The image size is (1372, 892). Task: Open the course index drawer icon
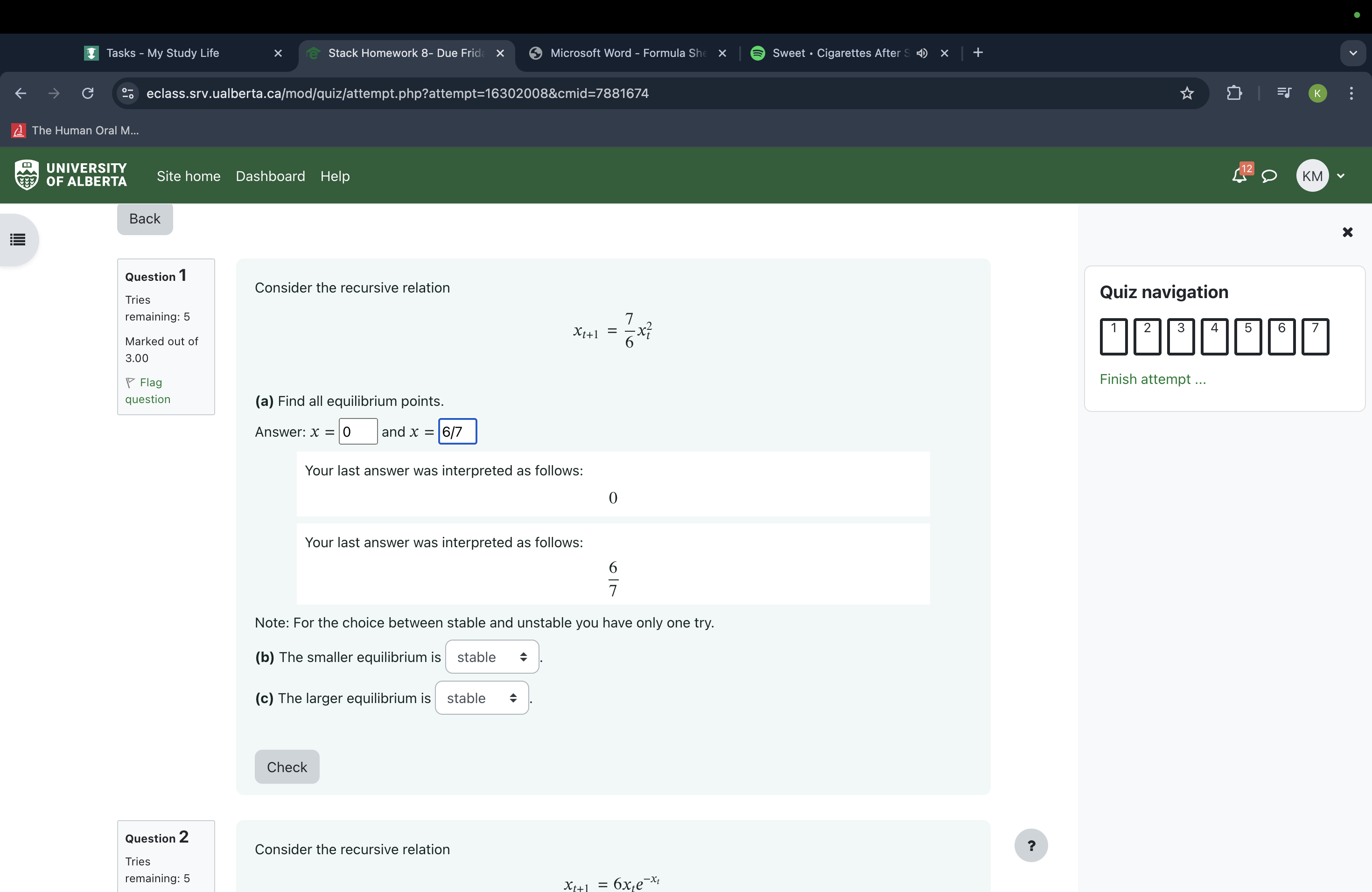18,239
